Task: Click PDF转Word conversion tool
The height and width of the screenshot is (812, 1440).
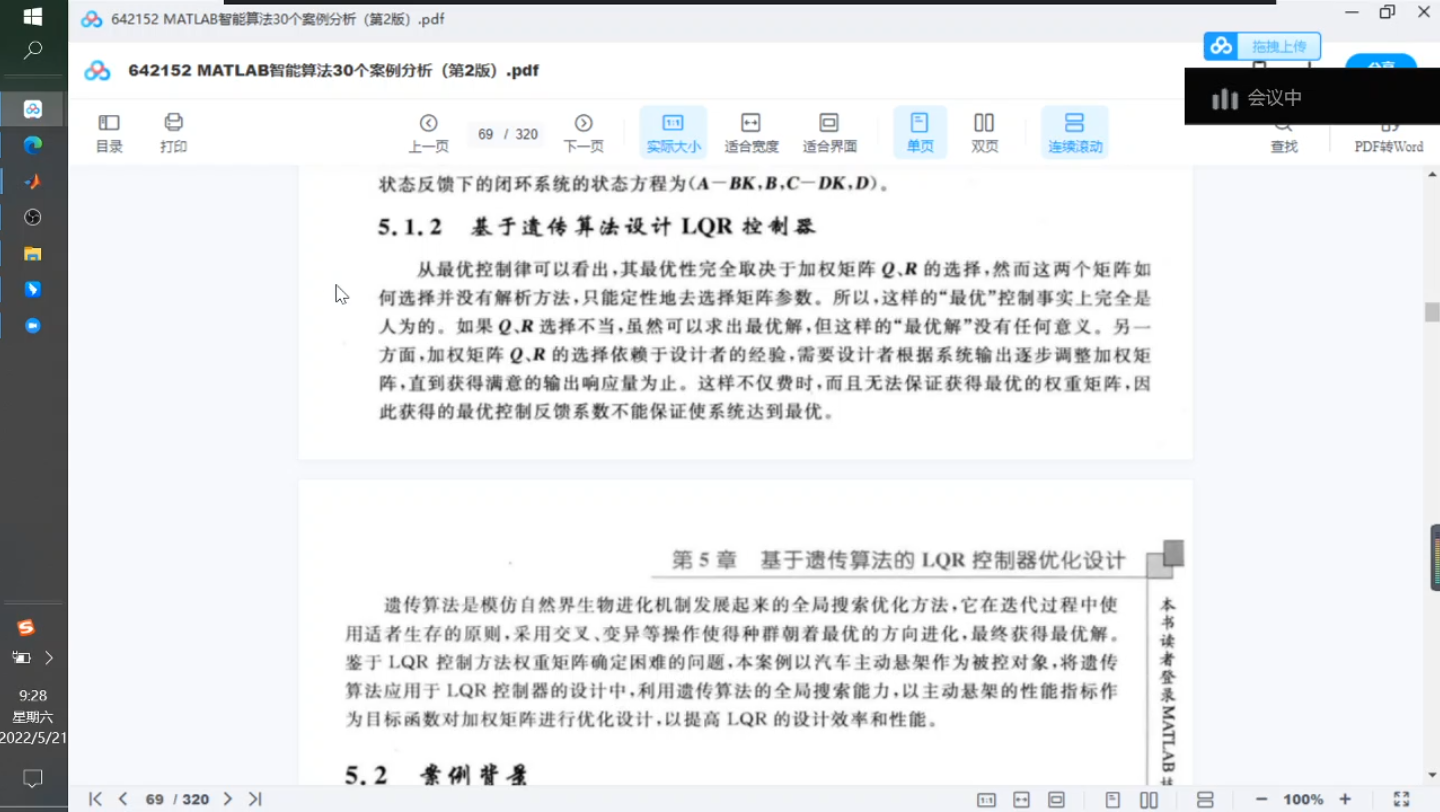Action: coord(1388,137)
